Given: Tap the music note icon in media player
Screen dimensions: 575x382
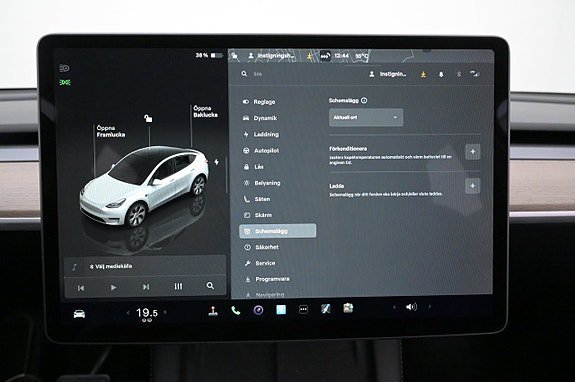Looking at the screenshot, I should click(74, 267).
